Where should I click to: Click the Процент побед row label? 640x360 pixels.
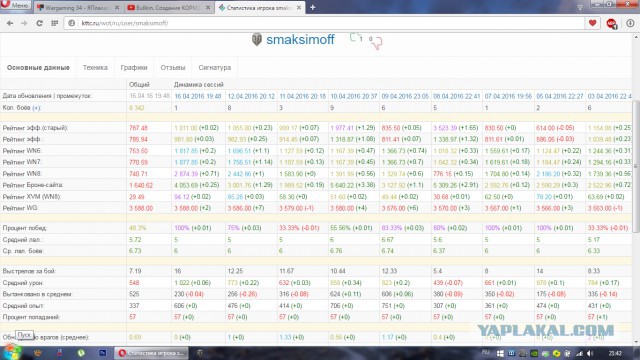click(24, 228)
